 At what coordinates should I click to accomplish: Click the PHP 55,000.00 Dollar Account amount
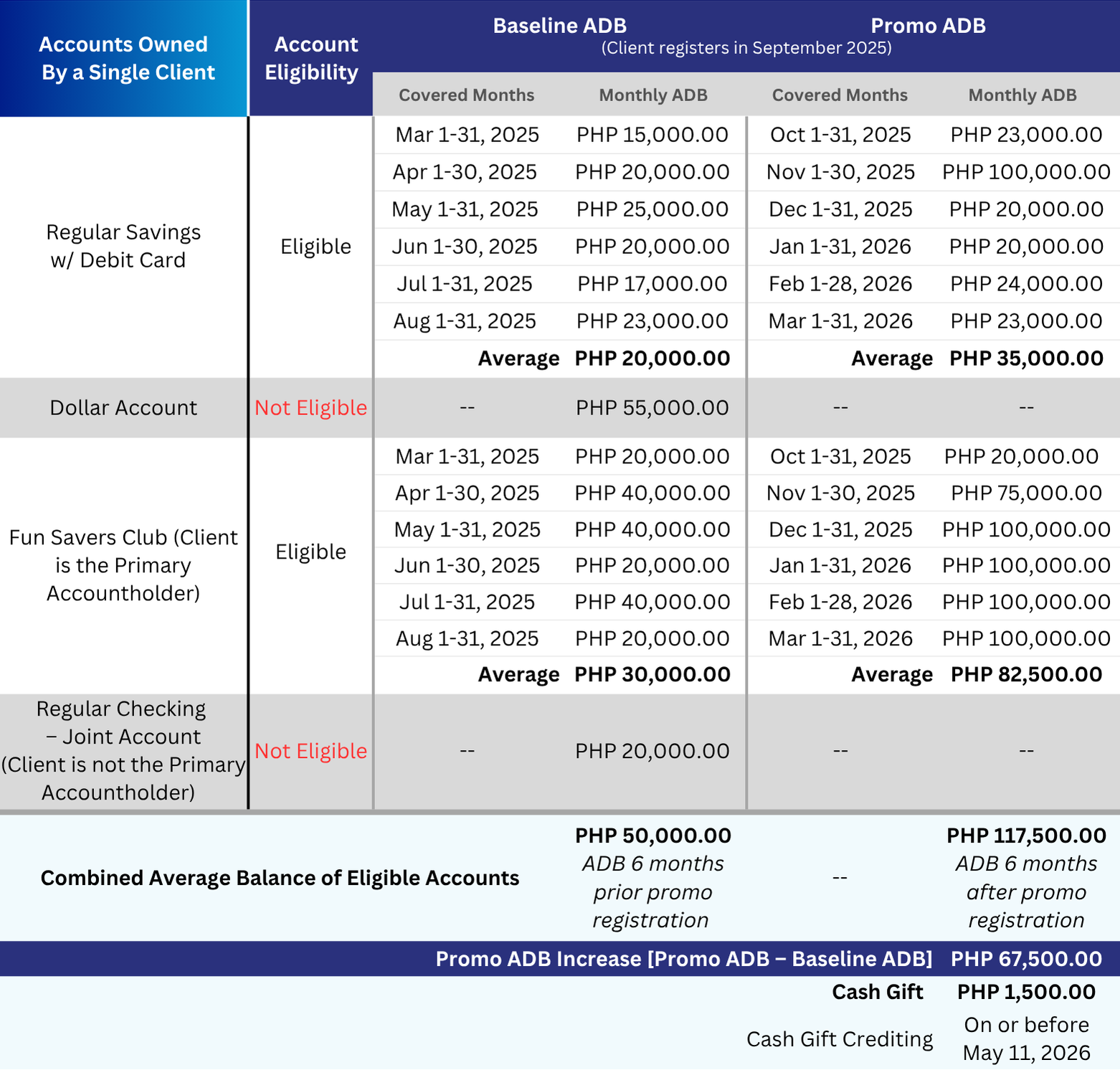click(x=652, y=407)
